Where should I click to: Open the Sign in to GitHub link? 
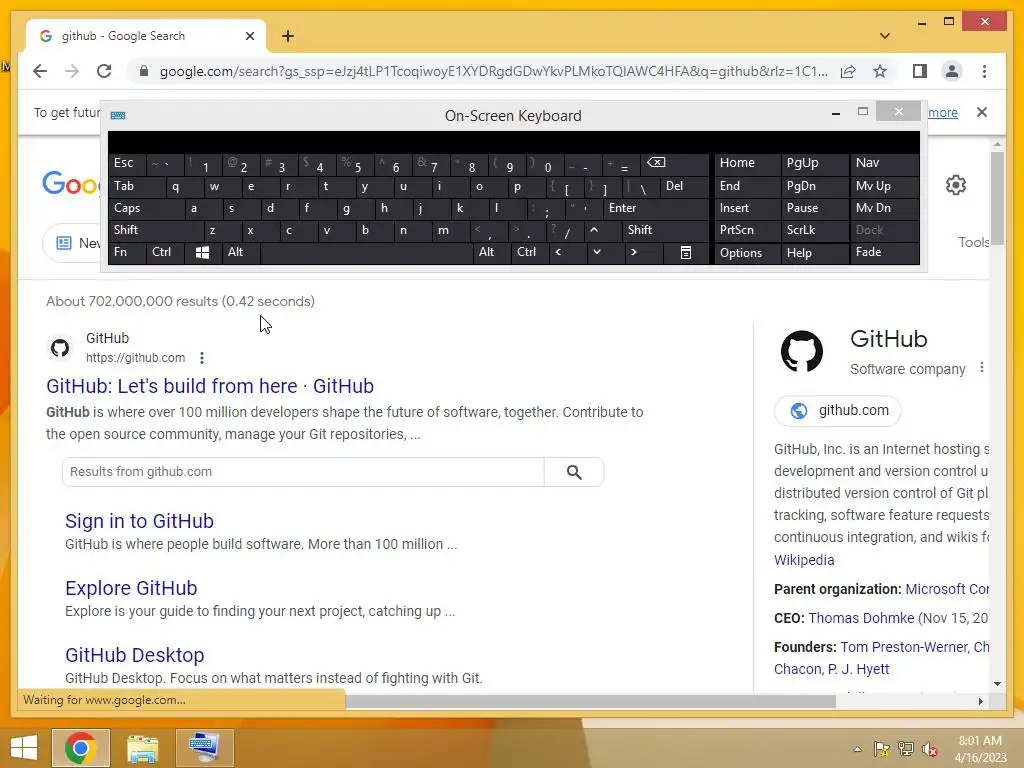pyautogui.click(x=139, y=521)
